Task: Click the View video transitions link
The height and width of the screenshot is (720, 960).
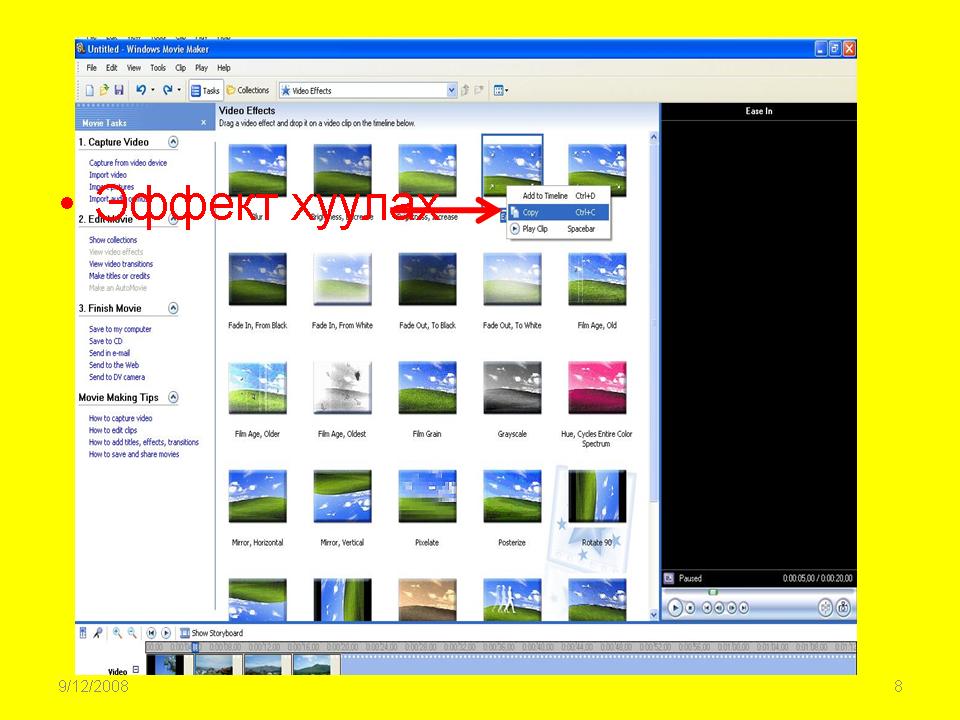Action: click(x=121, y=264)
